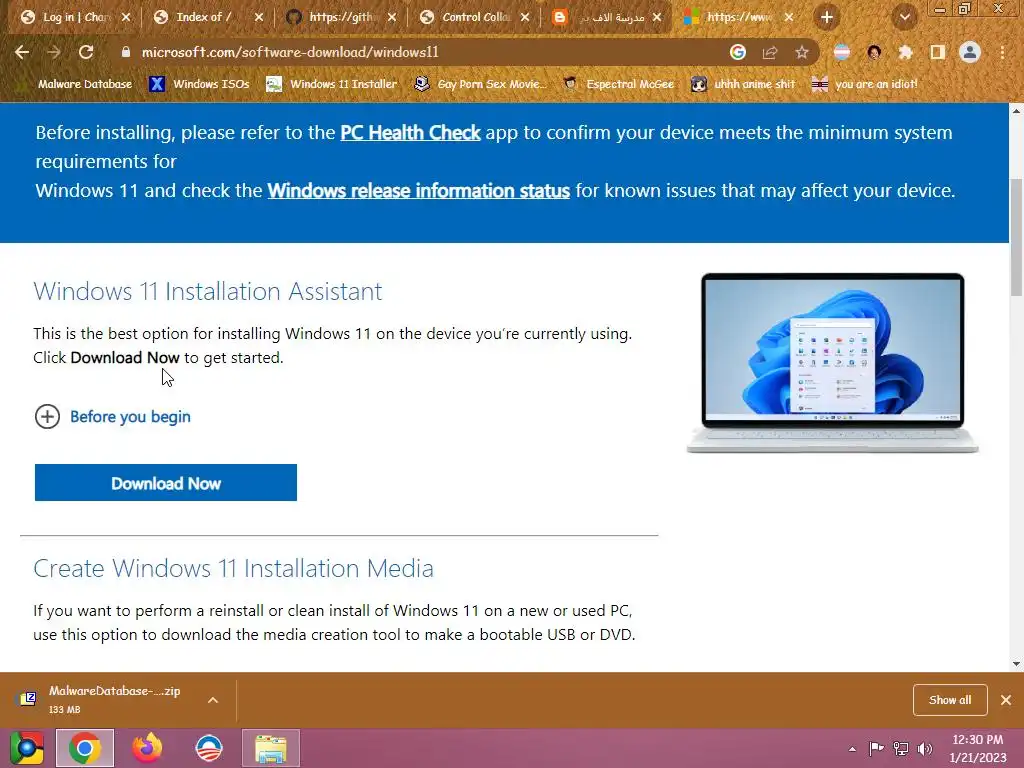The width and height of the screenshot is (1024, 768).
Task: Click the Chrome taskbar icon
Action: 85,748
